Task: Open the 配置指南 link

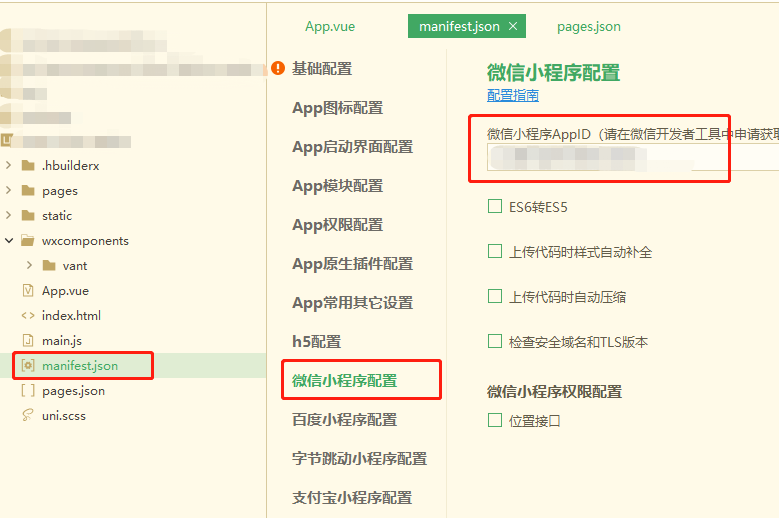Action: pos(513,95)
